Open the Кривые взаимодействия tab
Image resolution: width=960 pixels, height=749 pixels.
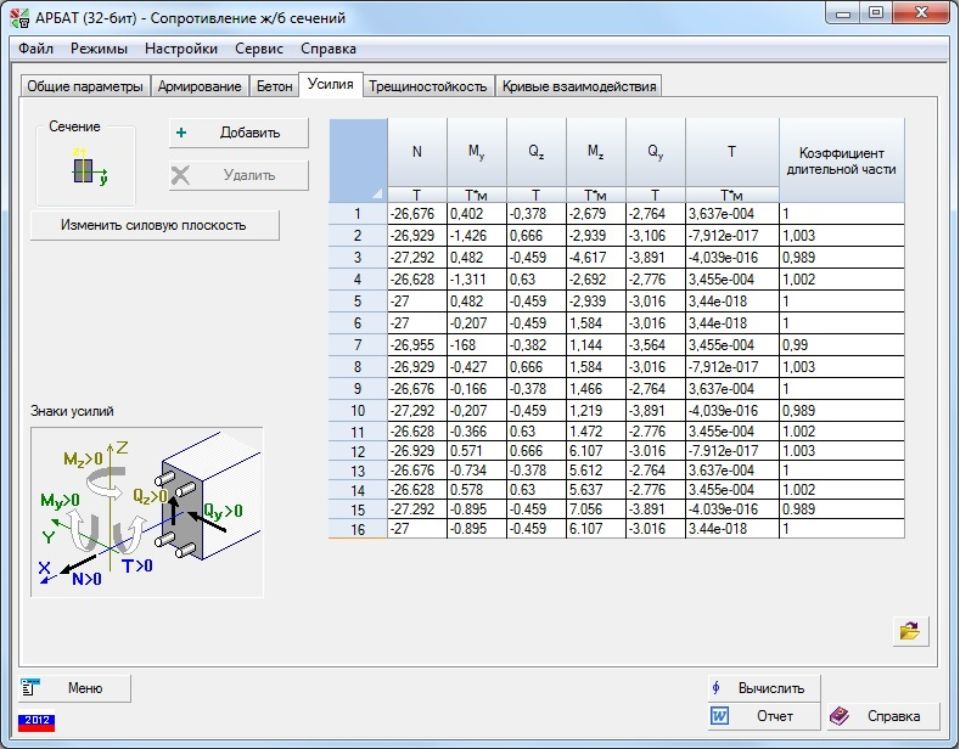tap(579, 86)
